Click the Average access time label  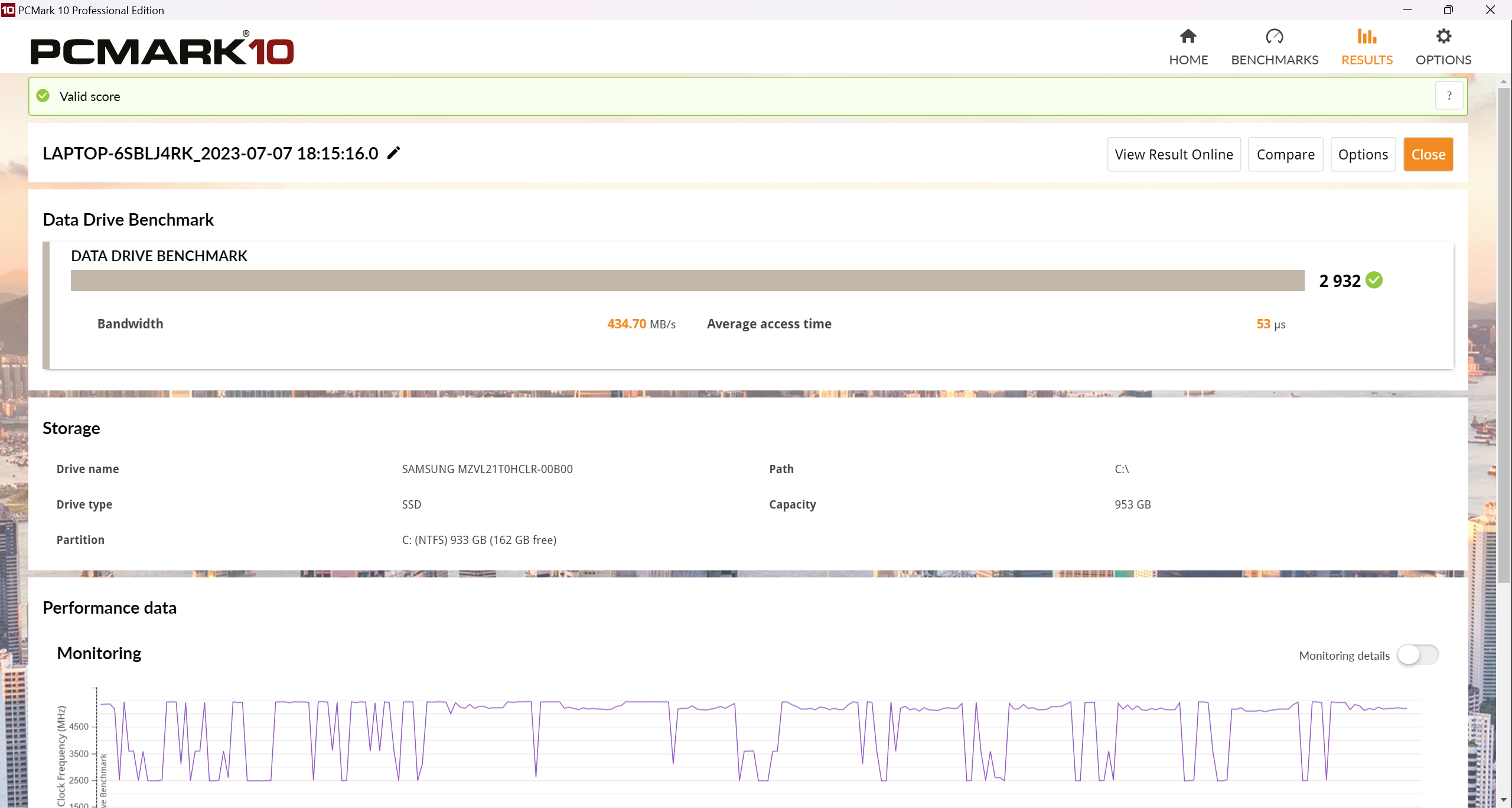[769, 324]
